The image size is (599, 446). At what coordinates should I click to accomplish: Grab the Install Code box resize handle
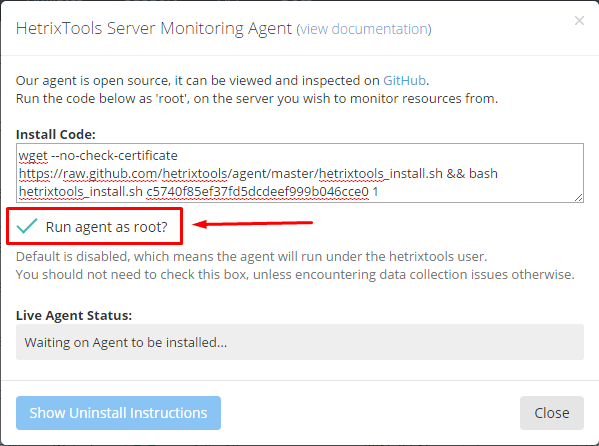[x=578, y=198]
